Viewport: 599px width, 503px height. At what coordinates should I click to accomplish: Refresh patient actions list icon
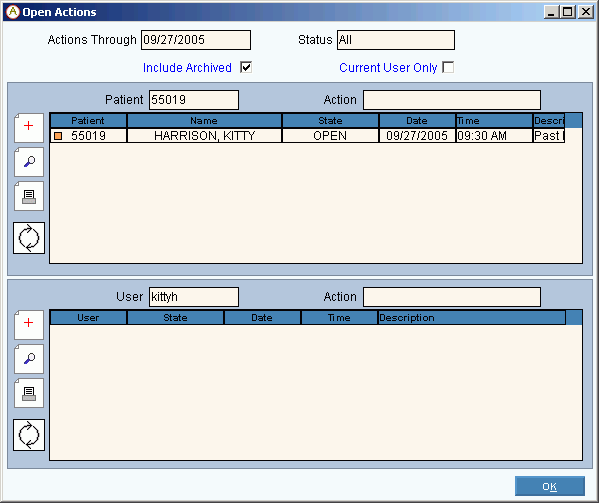coord(29,238)
